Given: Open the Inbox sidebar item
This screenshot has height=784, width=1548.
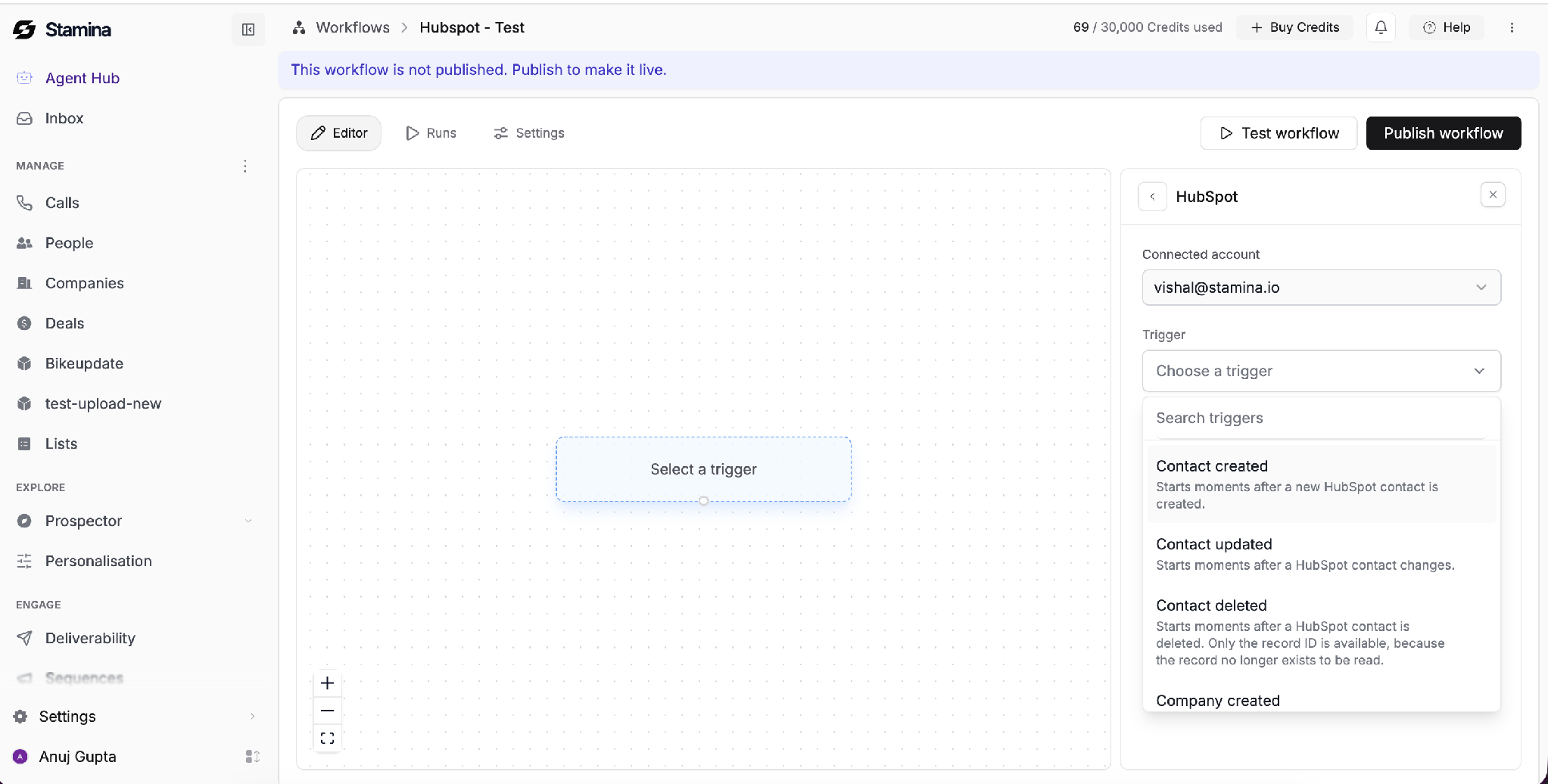Looking at the screenshot, I should click(64, 118).
